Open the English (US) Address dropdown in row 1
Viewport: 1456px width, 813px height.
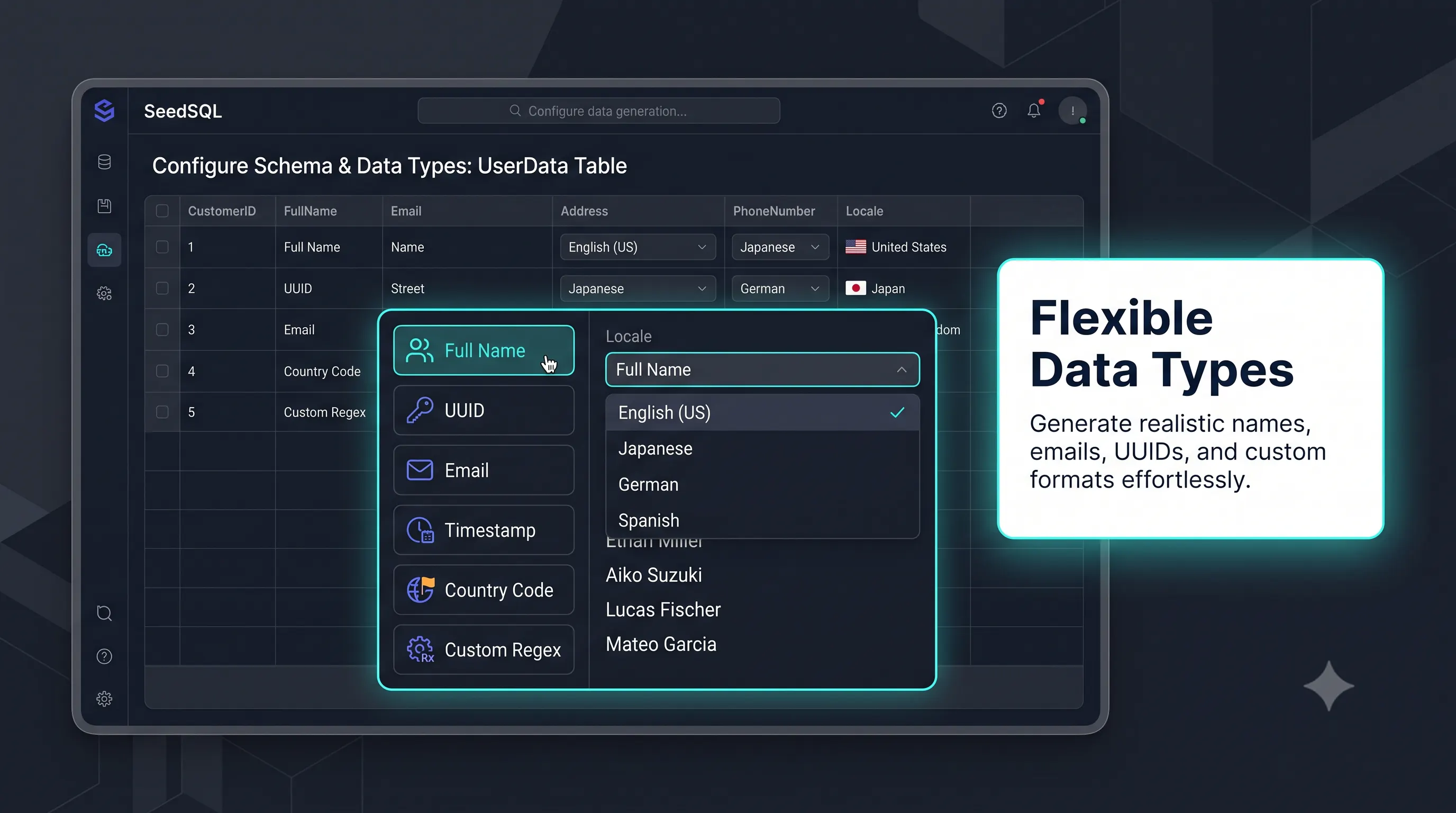tap(638, 247)
